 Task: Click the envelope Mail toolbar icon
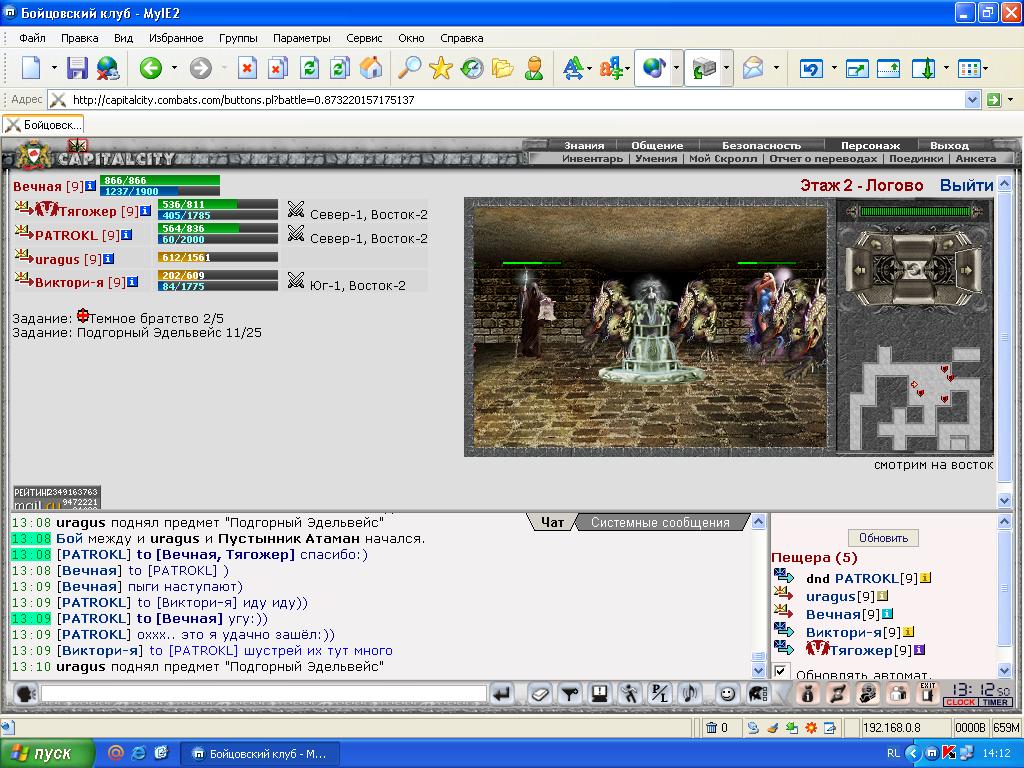753,68
